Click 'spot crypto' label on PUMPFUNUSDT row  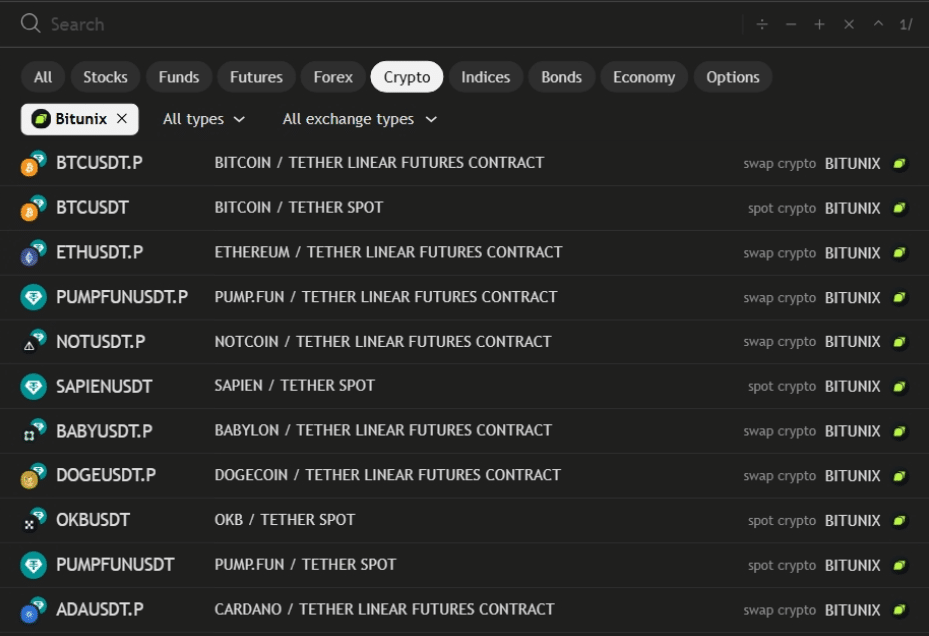tap(782, 565)
